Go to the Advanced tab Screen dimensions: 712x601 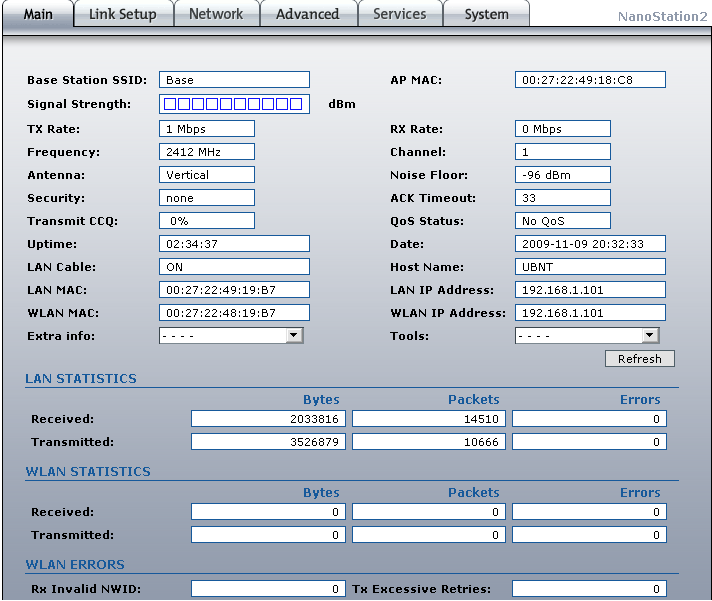click(x=307, y=14)
